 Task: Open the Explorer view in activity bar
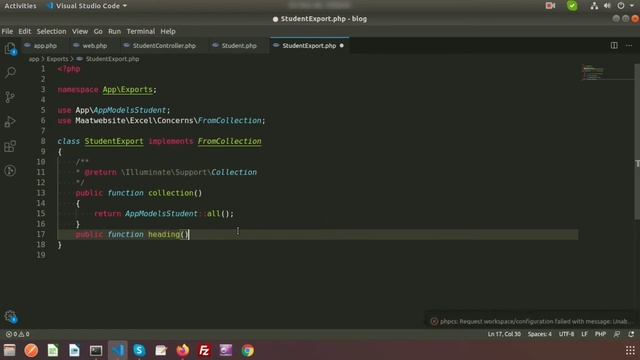[x=10, y=49]
